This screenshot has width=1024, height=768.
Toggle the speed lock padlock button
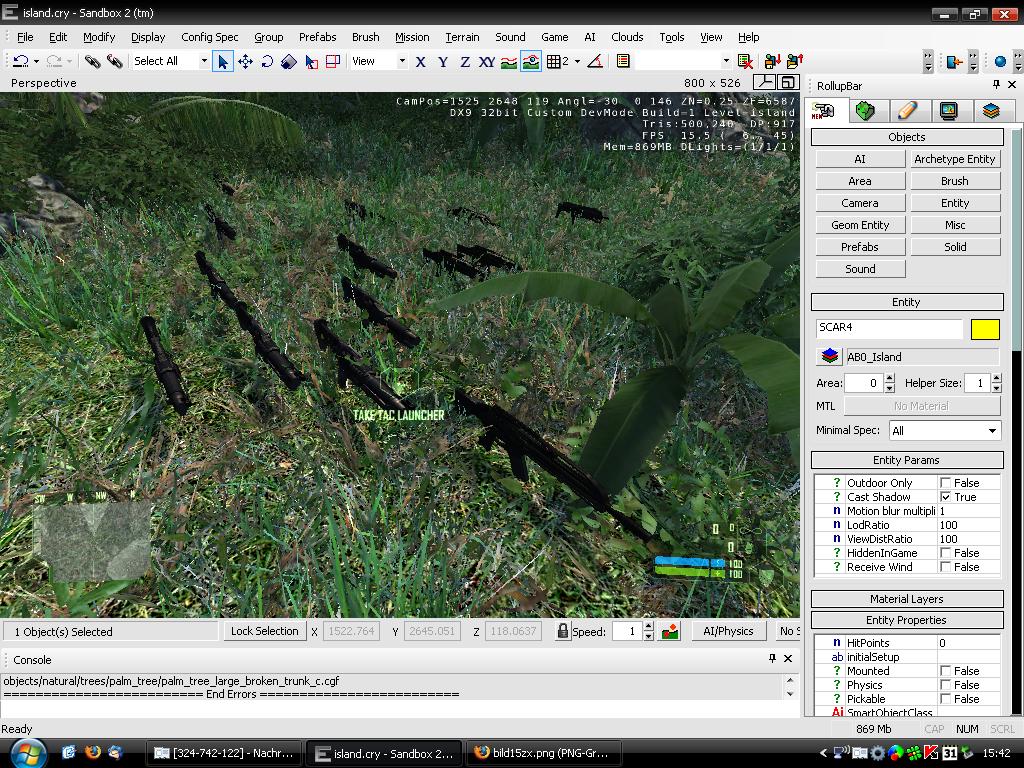point(562,631)
